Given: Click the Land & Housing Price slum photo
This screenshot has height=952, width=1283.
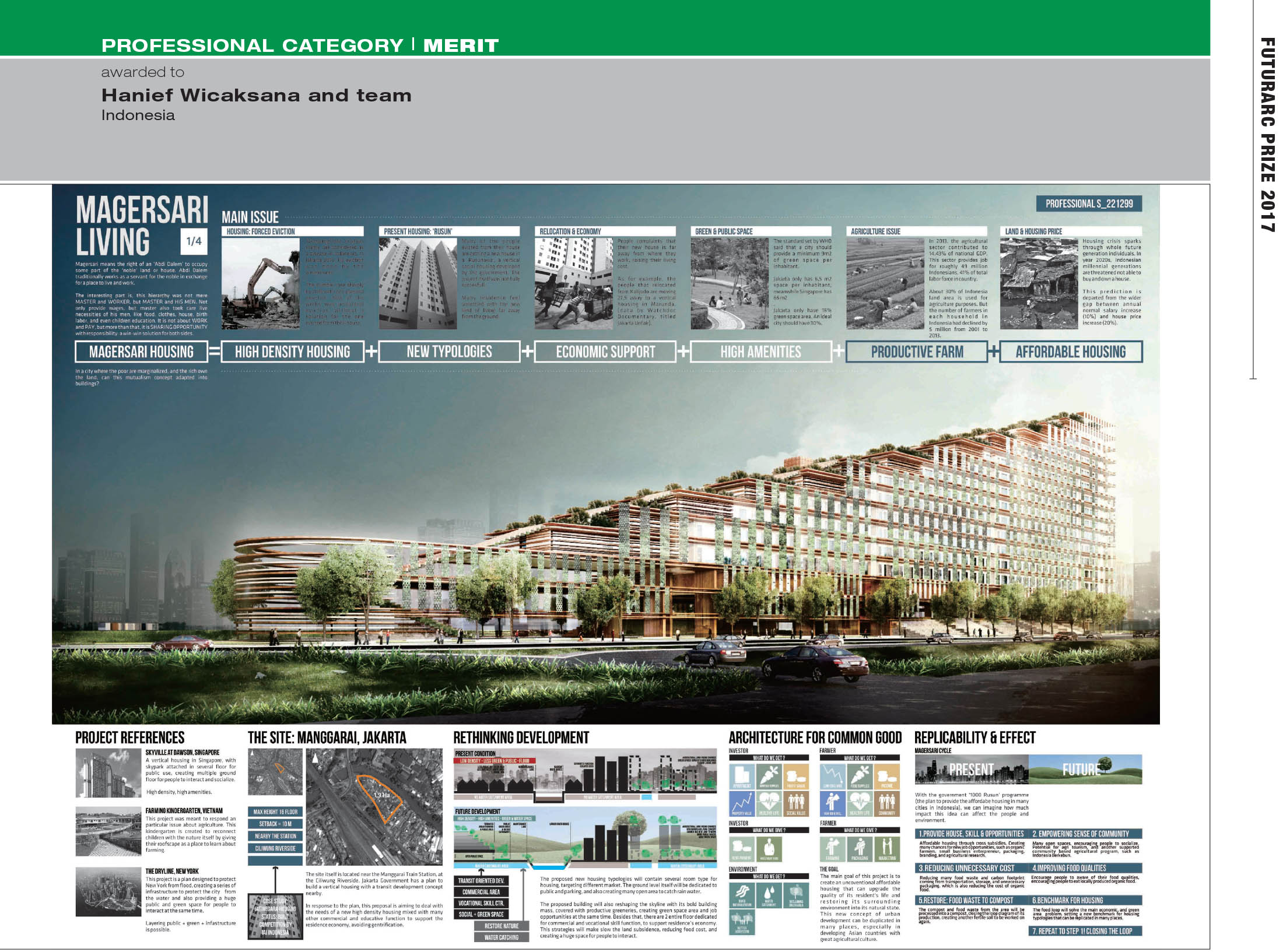Looking at the screenshot, I should point(1039,284).
